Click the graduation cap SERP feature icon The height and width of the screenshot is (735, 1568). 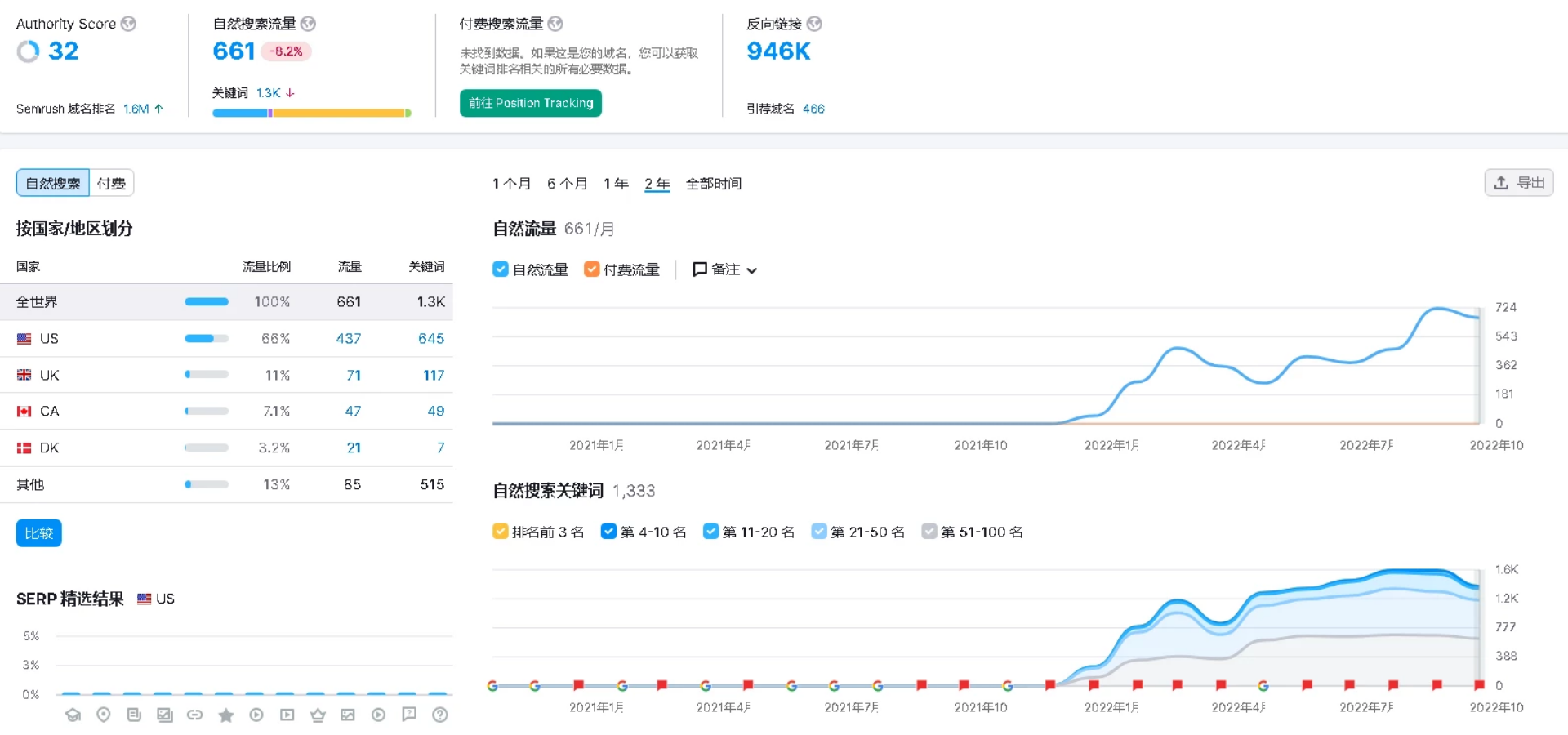[x=73, y=715]
